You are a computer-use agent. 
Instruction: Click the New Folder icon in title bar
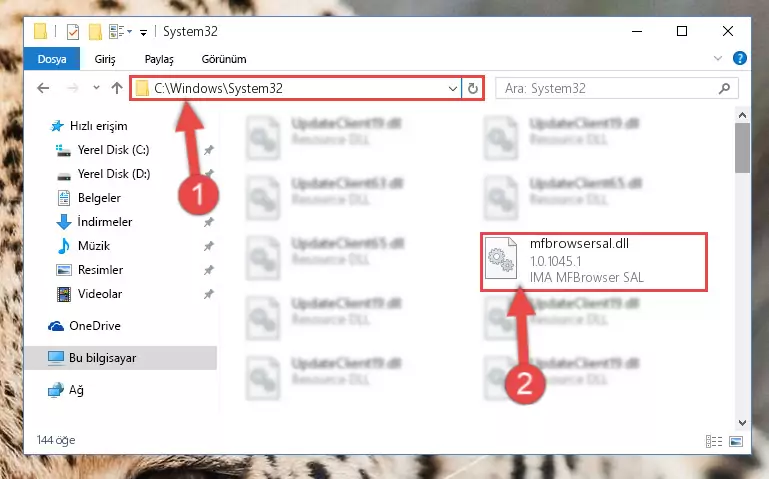(x=95, y=32)
